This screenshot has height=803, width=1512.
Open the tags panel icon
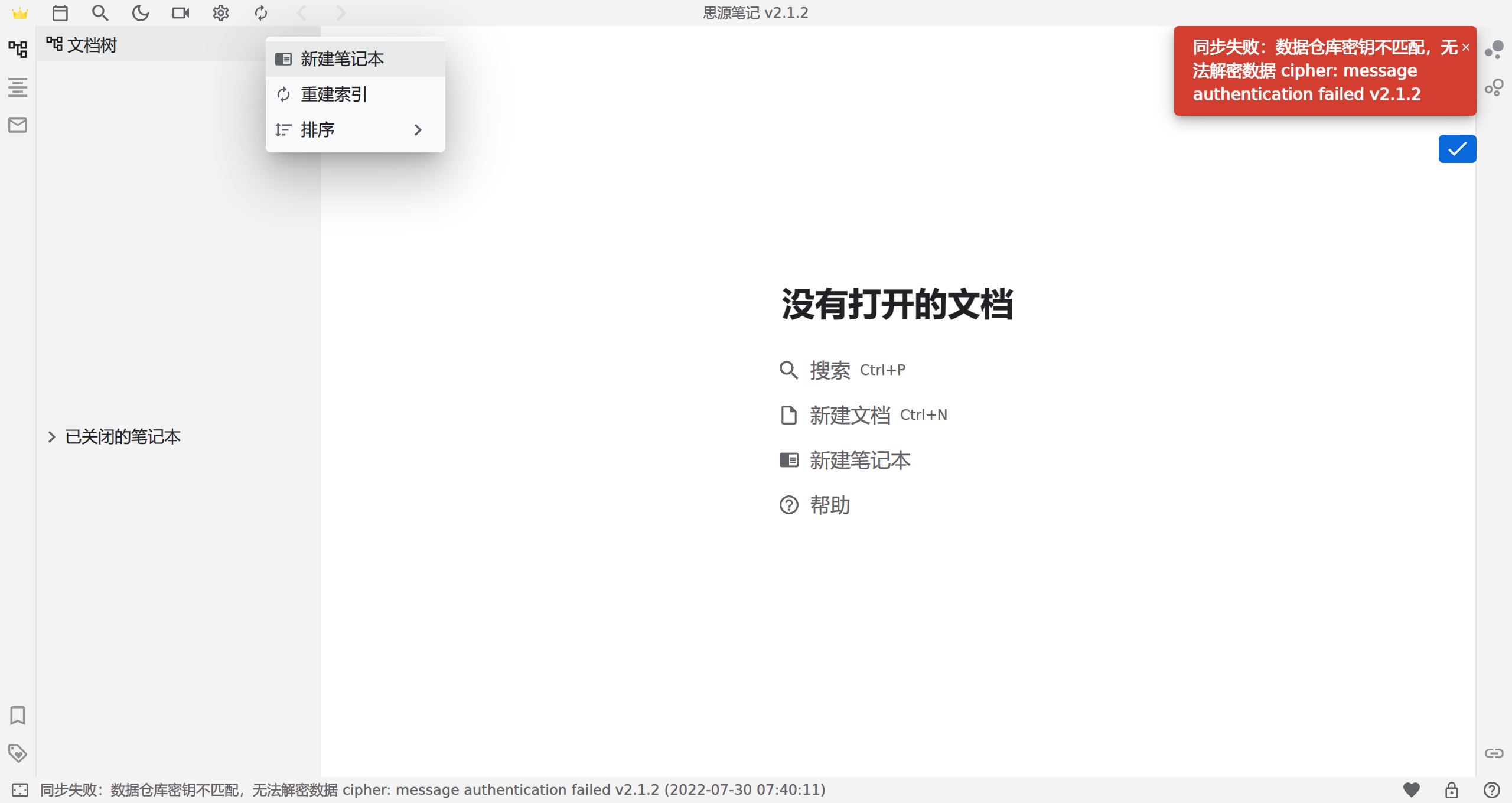pyautogui.click(x=18, y=753)
